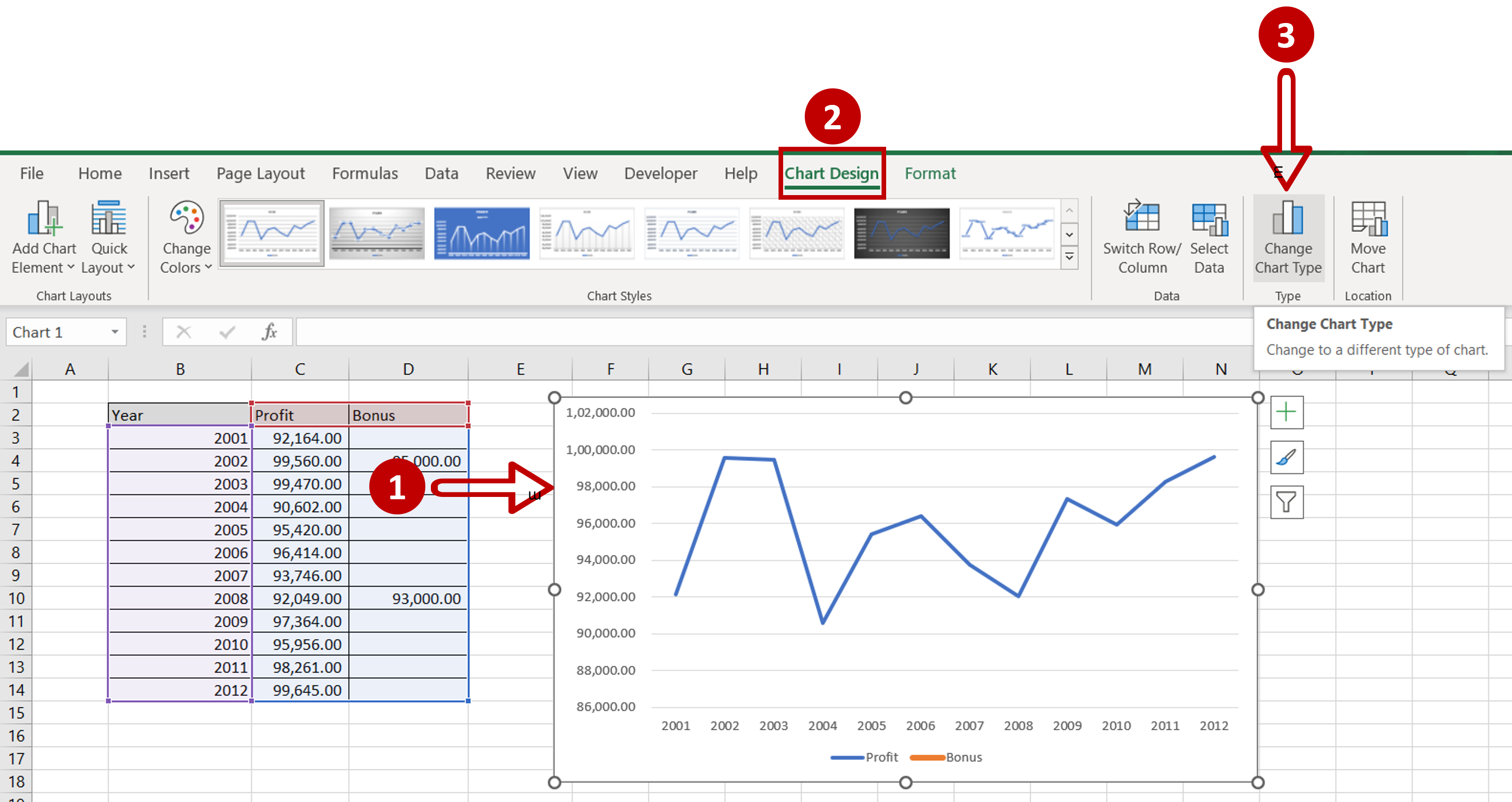Toggle the chart filter visibility button

[1285, 501]
